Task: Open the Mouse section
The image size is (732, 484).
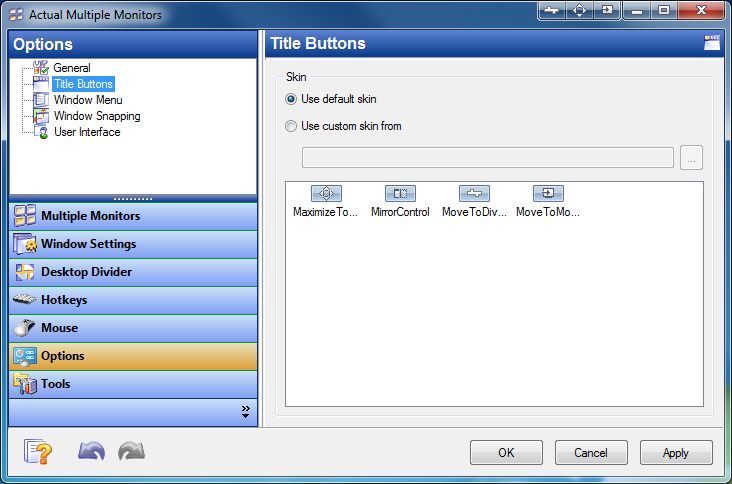Action: pos(133,328)
